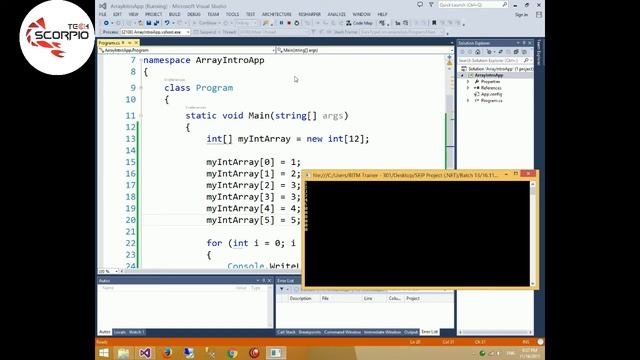Viewport: 640px width, 360px height.
Task: Open the TOOLS menu
Action: point(232,14)
